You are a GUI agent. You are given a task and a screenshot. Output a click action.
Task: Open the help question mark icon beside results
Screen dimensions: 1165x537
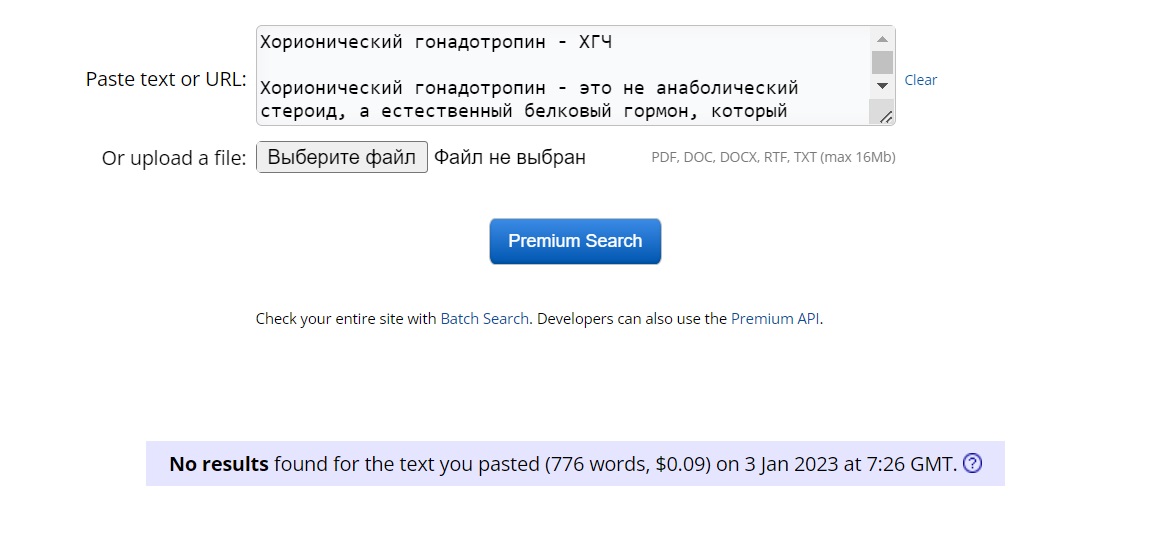point(972,463)
